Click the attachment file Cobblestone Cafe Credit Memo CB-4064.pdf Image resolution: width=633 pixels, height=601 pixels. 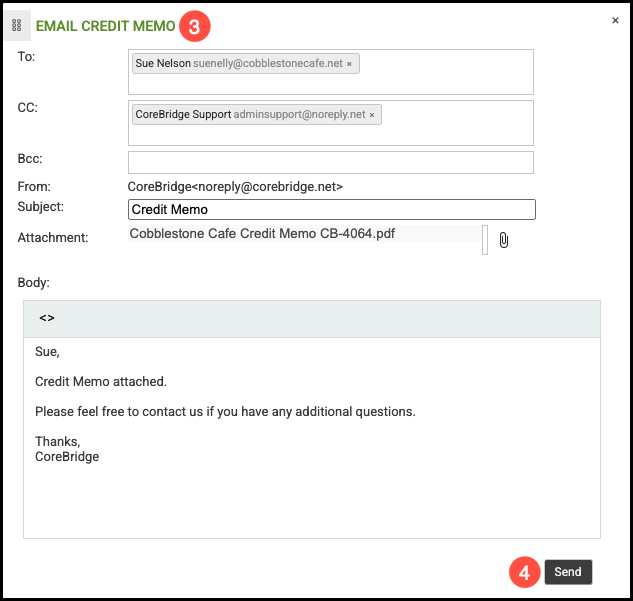point(262,233)
